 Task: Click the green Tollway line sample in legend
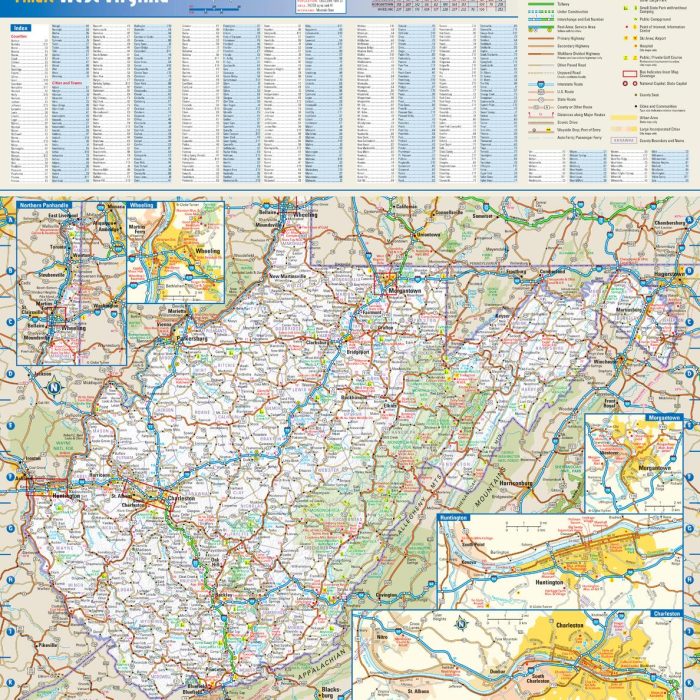(541, 4)
